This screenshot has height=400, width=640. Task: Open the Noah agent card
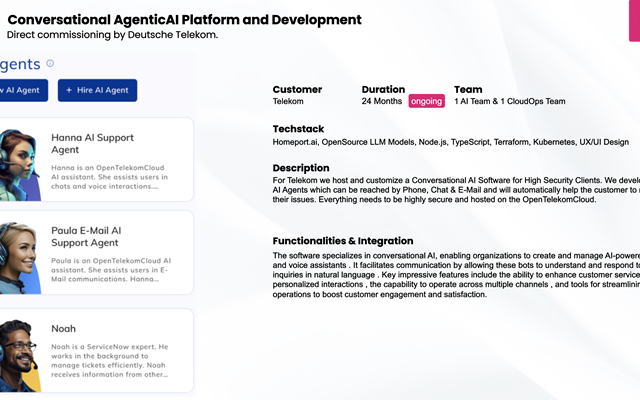coord(96,351)
